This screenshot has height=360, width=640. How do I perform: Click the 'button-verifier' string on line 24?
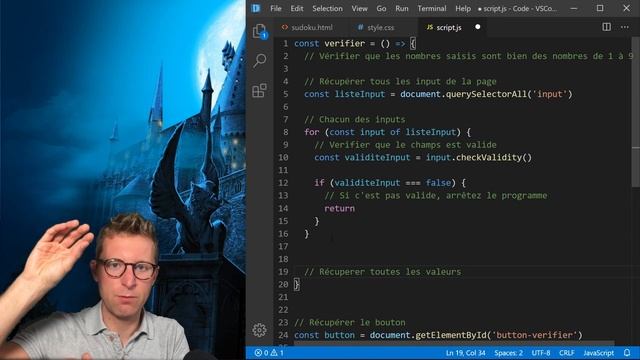pyautogui.click(x=534, y=335)
